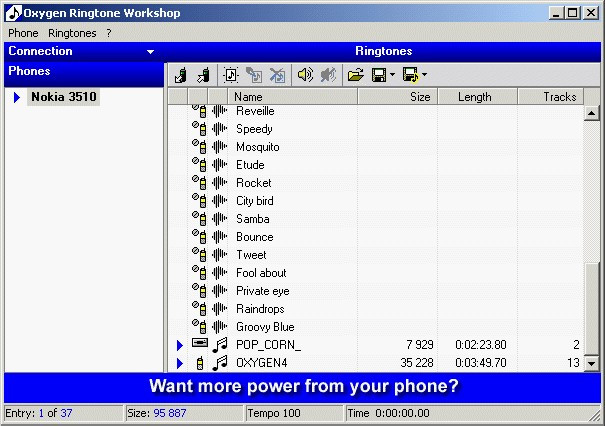The width and height of the screenshot is (605, 426).
Task: Click the Phones panel header
Action: [84, 72]
